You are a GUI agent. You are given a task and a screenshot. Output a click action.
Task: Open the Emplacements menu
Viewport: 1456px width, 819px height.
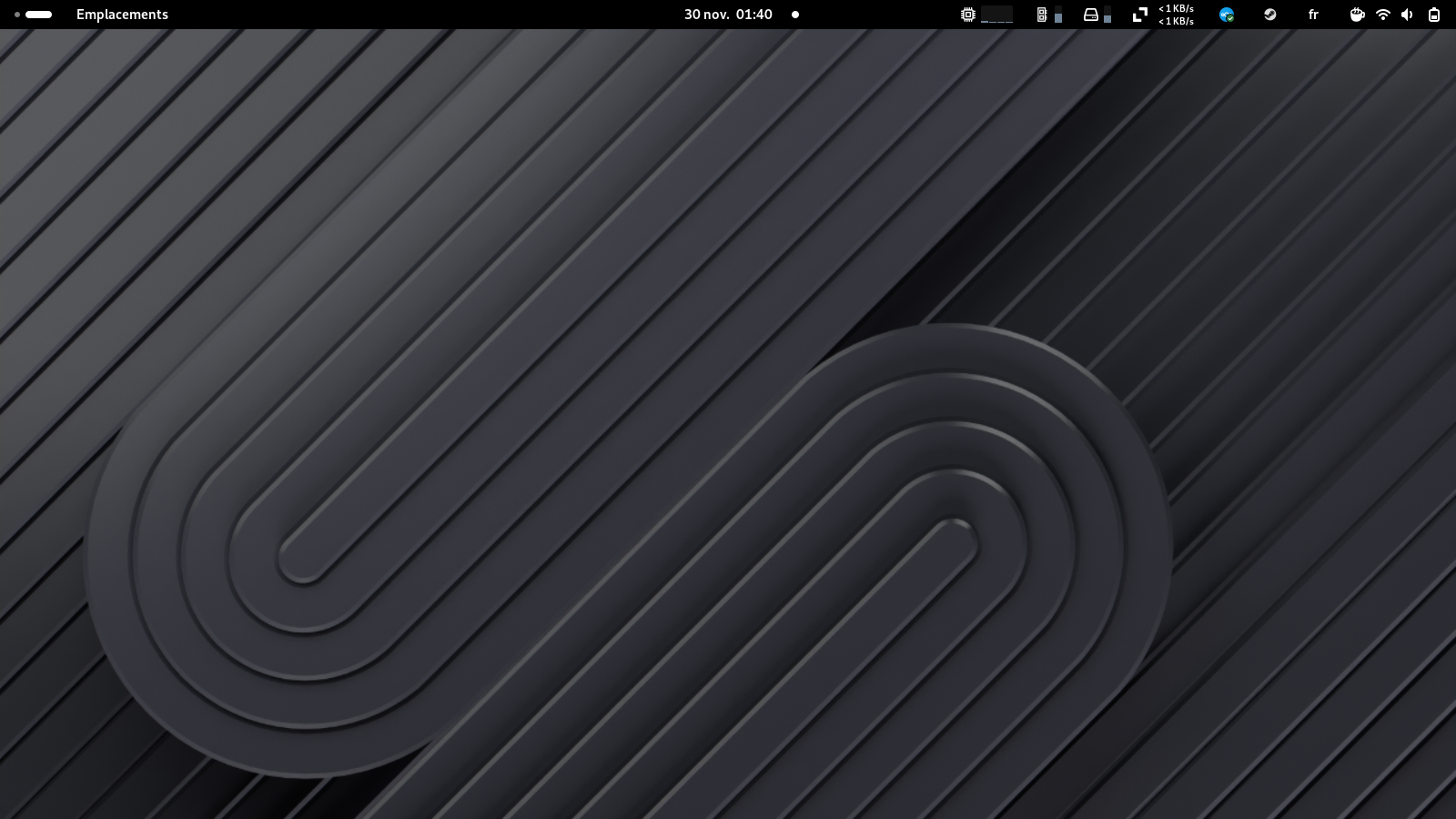click(x=122, y=15)
